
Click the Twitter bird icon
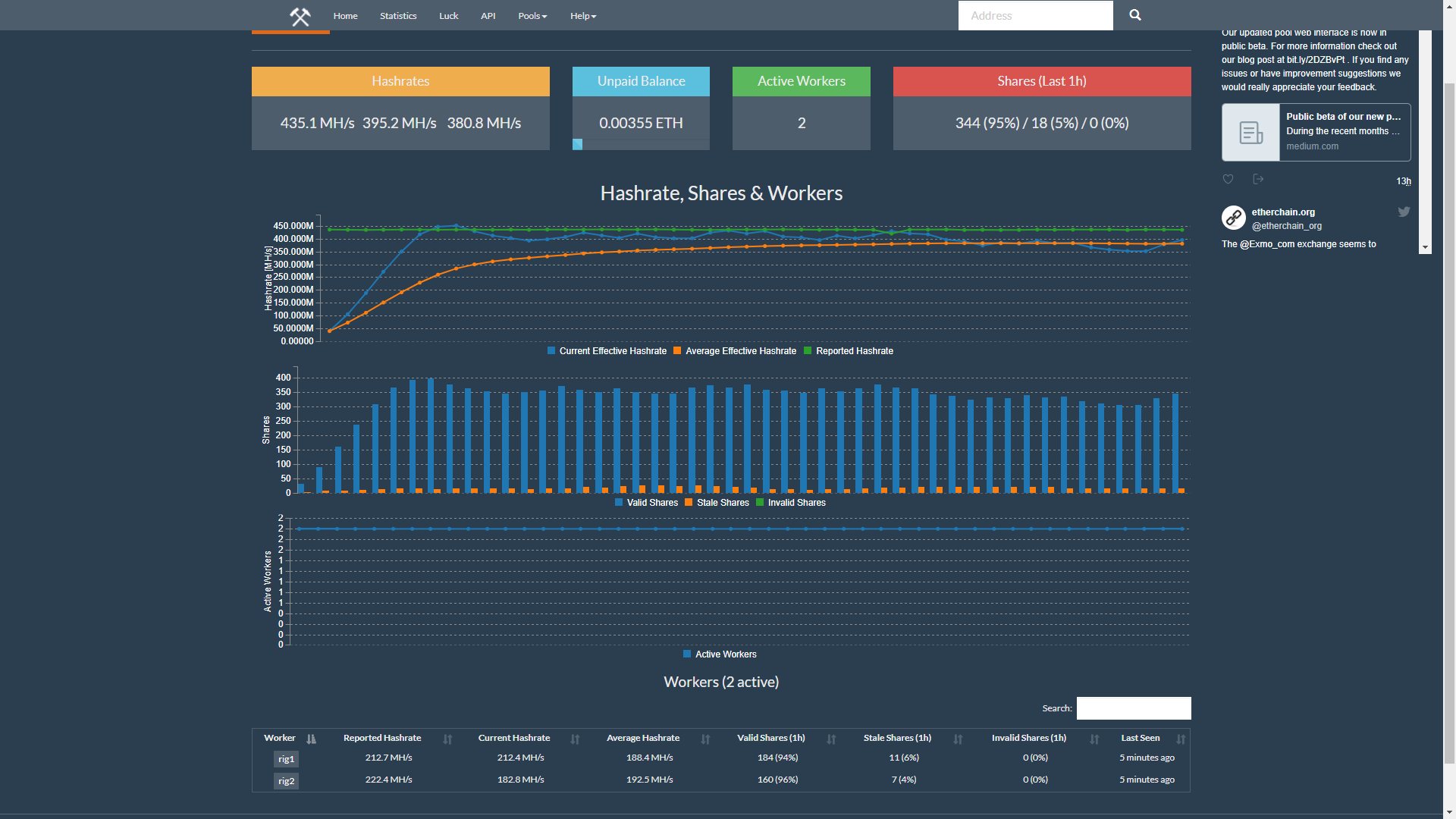(1404, 212)
